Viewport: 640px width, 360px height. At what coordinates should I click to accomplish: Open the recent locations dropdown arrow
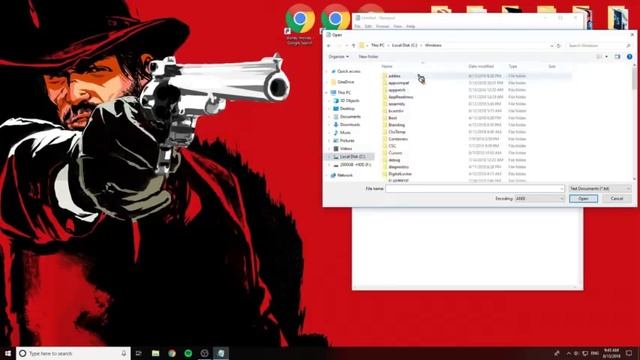click(x=347, y=46)
